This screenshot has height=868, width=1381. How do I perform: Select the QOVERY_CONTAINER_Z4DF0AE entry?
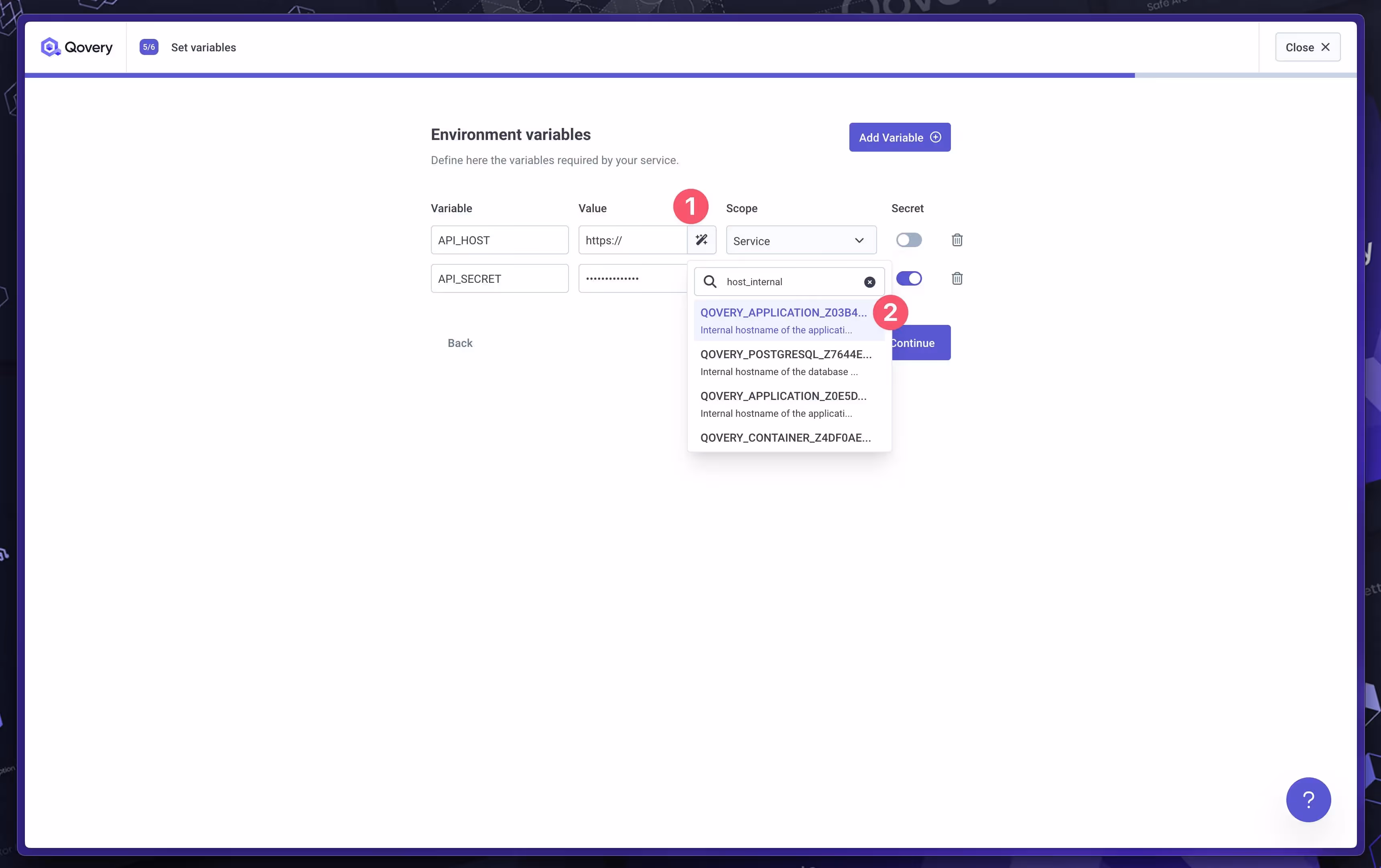pos(785,438)
